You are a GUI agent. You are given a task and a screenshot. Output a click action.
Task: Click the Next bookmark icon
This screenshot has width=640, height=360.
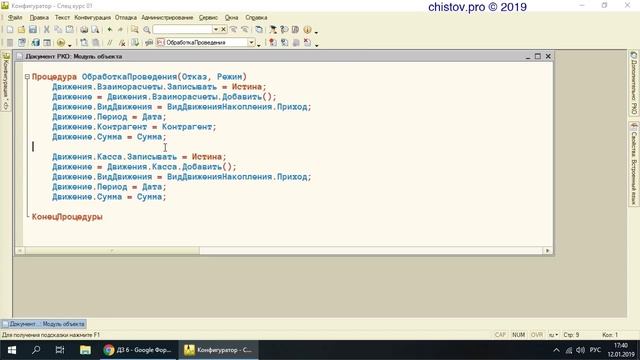pos(284,42)
